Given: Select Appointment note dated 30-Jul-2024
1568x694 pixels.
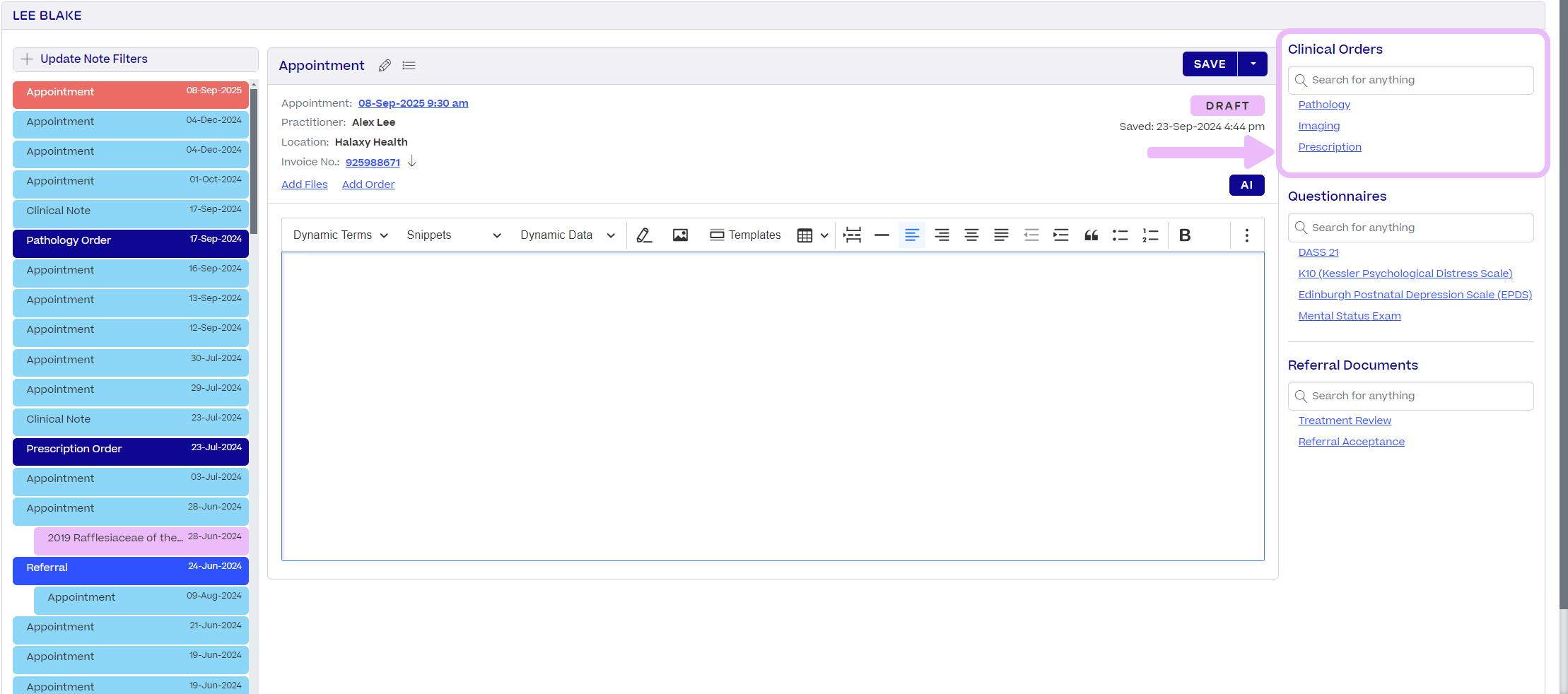Looking at the screenshot, I should (x=131, y=362).
